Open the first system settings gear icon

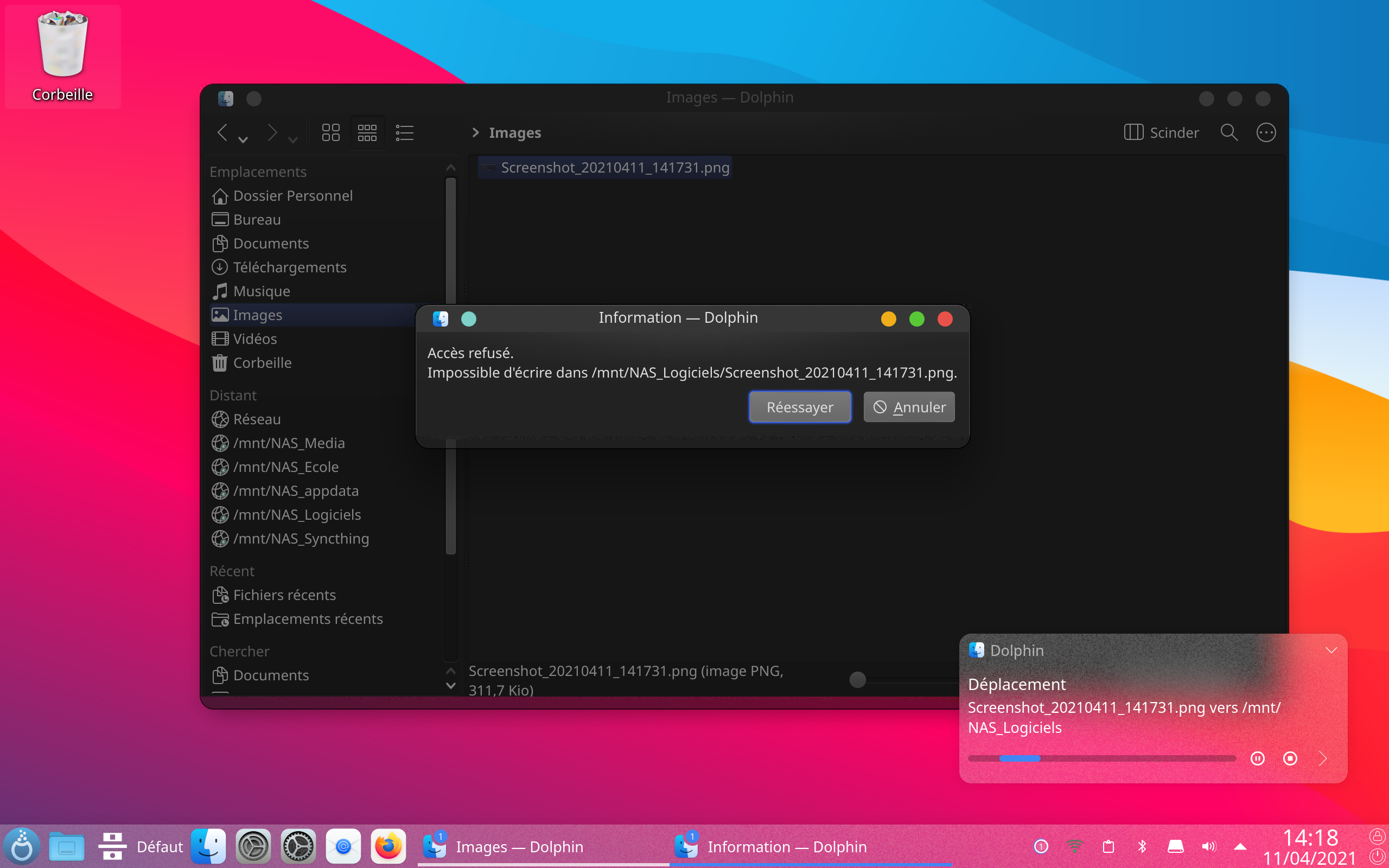(x=253, y=846)
